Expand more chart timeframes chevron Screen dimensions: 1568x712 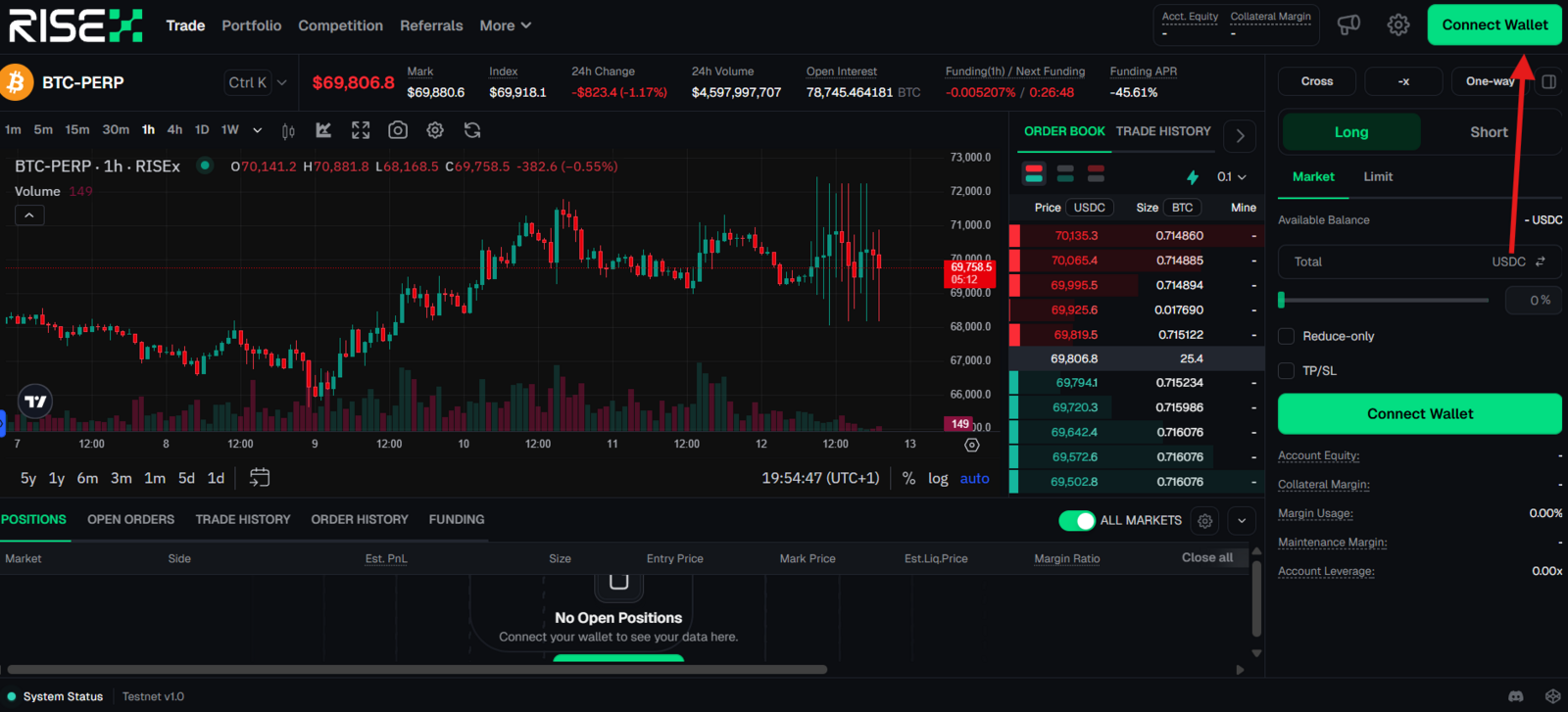257,130
